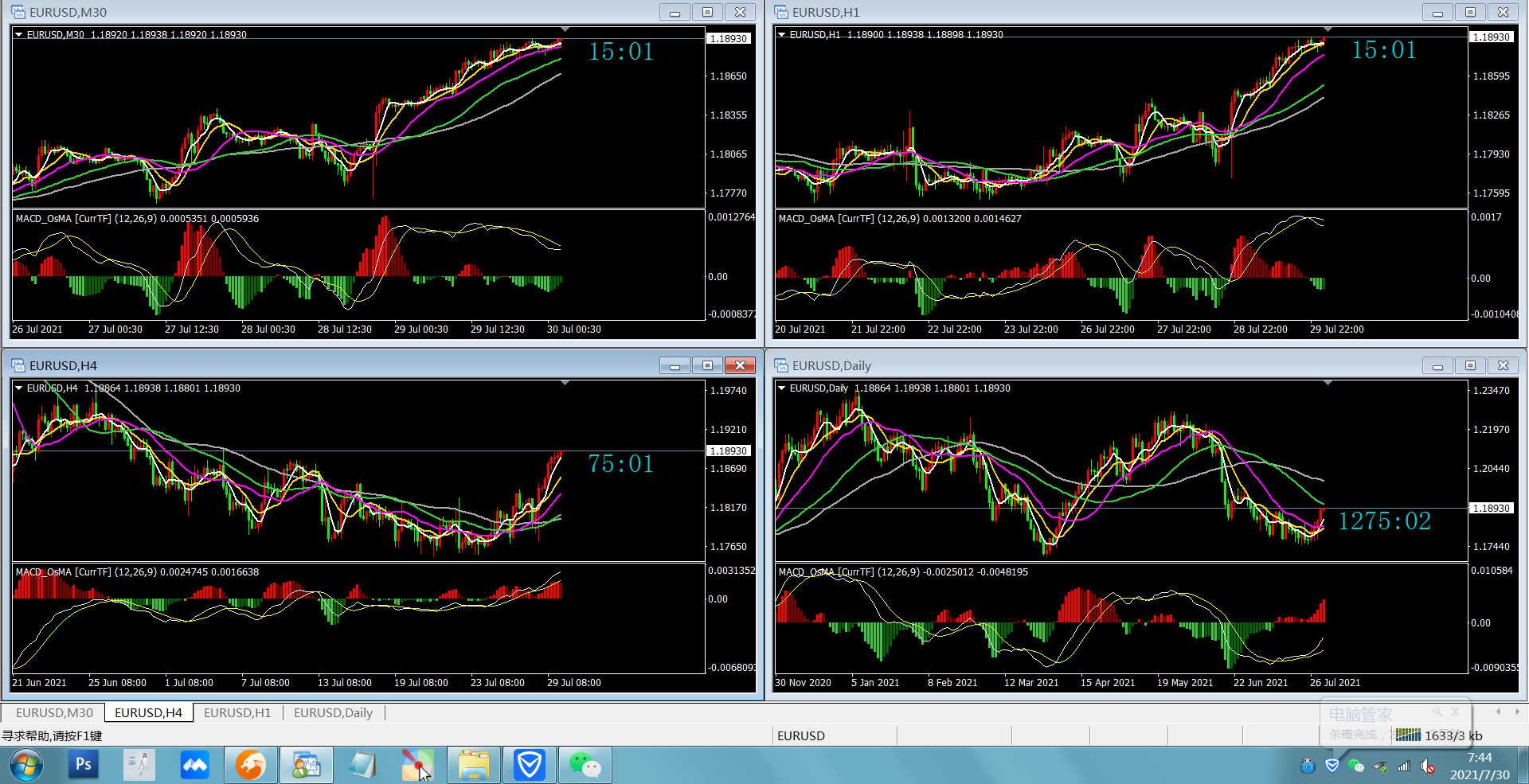
Task: Open File Explorer from the taskbar
Action: (x=474, y=765)
